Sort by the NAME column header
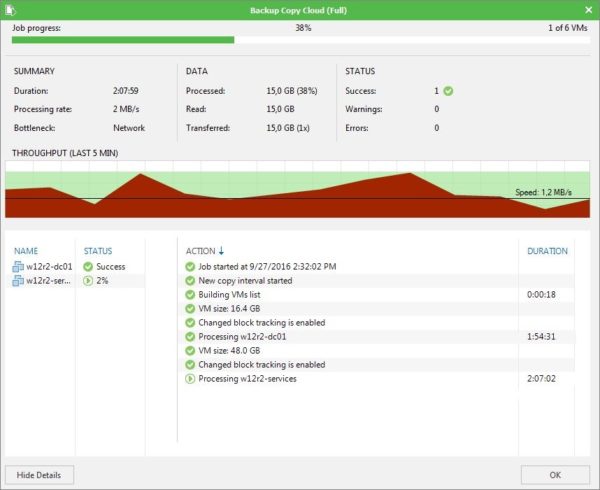The image size is (600, 490). pyautogui.click(x=26, y=251)
